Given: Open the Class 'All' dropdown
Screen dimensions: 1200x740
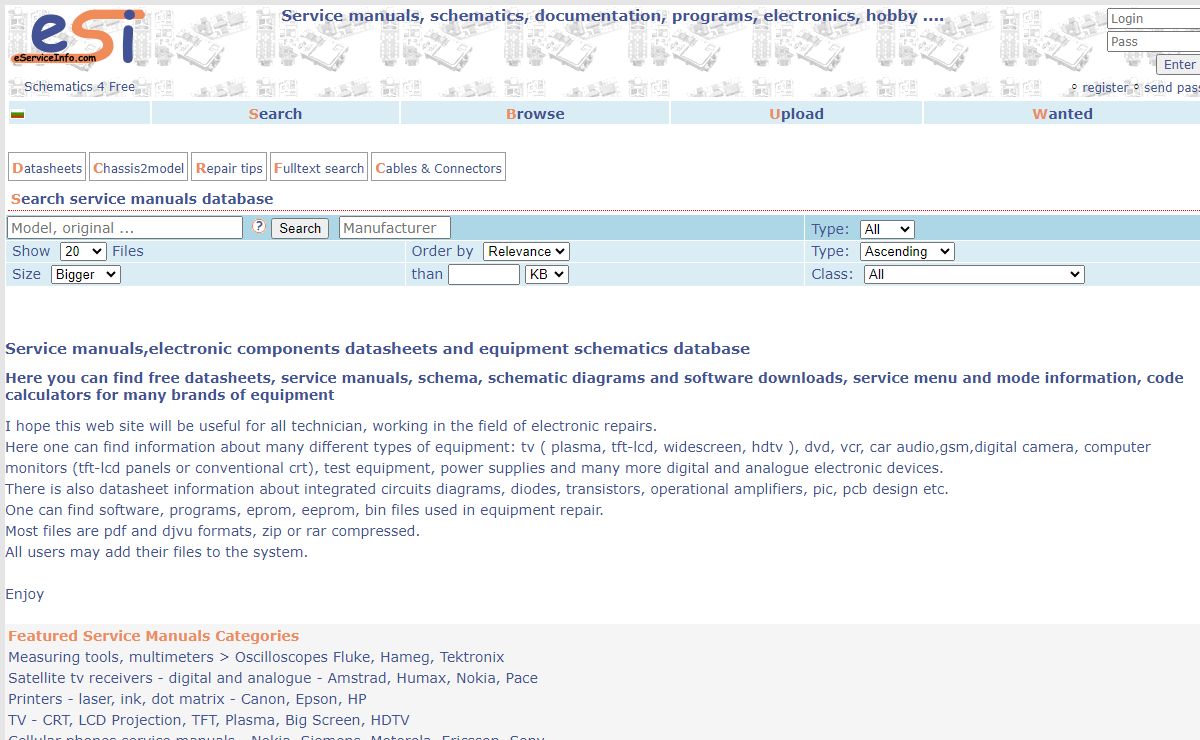Looking at the screenshot, I should pos(974,274).
